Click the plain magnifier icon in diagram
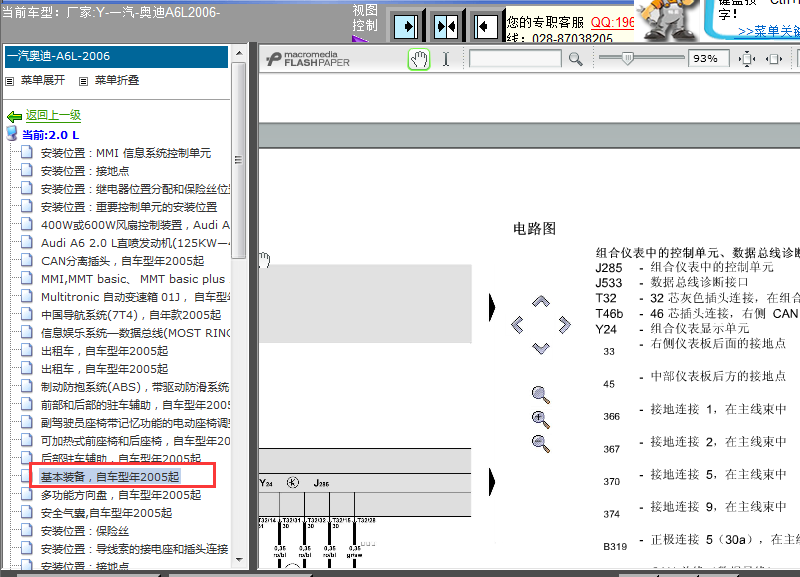800x577 pixels. coord(540,394)
